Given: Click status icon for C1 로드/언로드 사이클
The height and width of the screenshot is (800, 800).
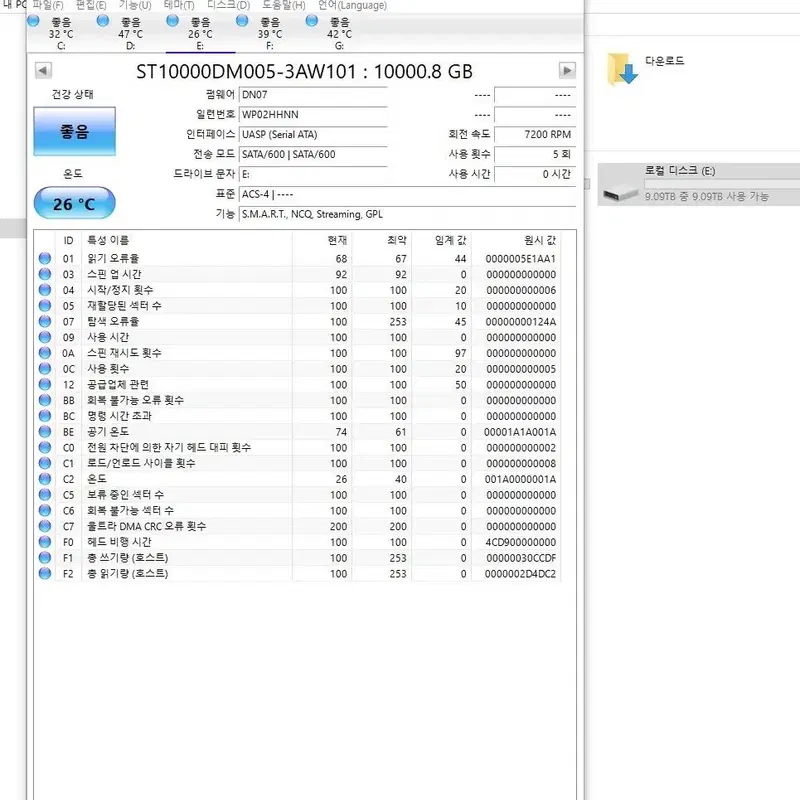Looking at the screenshot, I should pyautogui.click(x=45, y=463).
